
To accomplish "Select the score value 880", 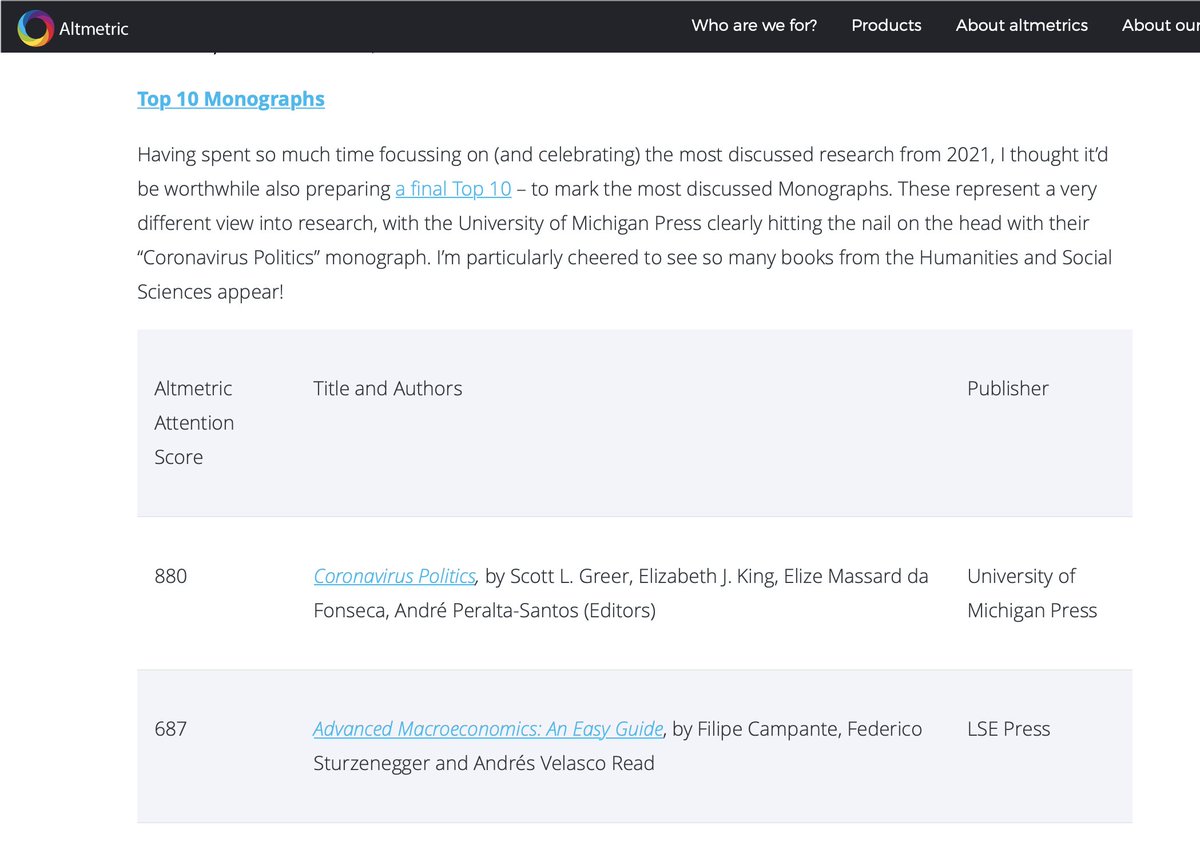I will (x=170, y=576).
